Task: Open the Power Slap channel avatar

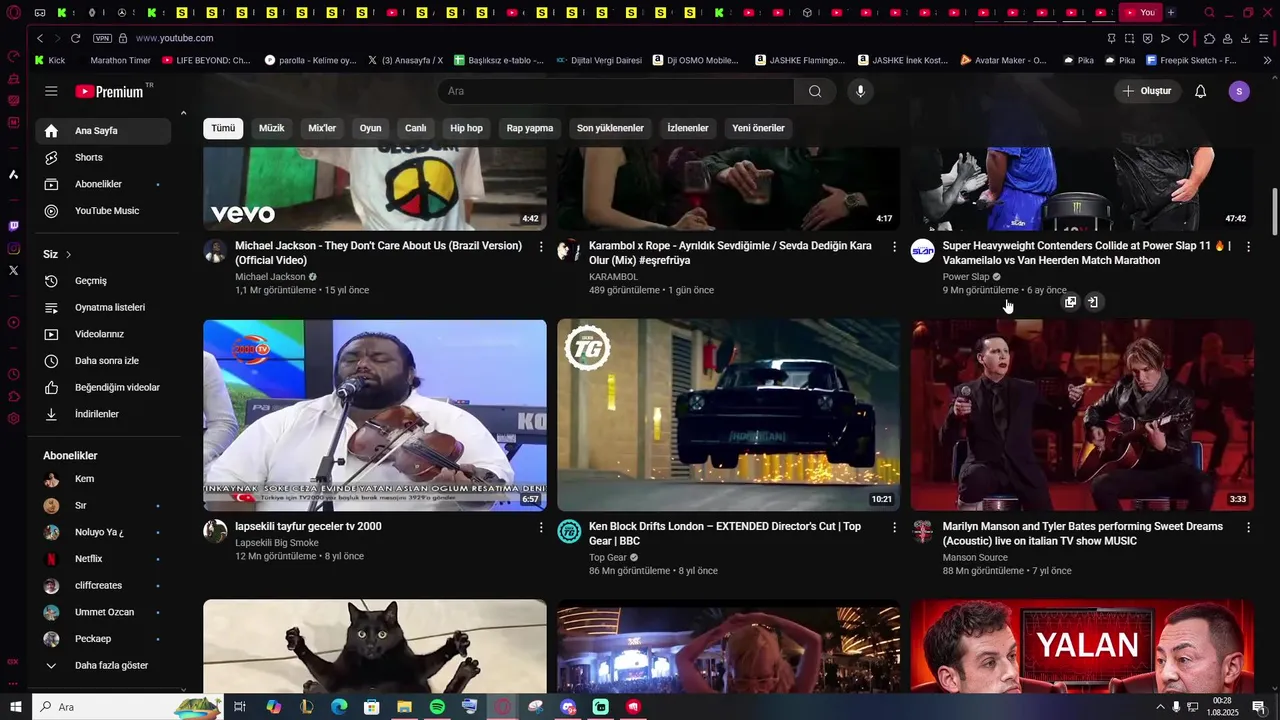Action: click(923, 251)
